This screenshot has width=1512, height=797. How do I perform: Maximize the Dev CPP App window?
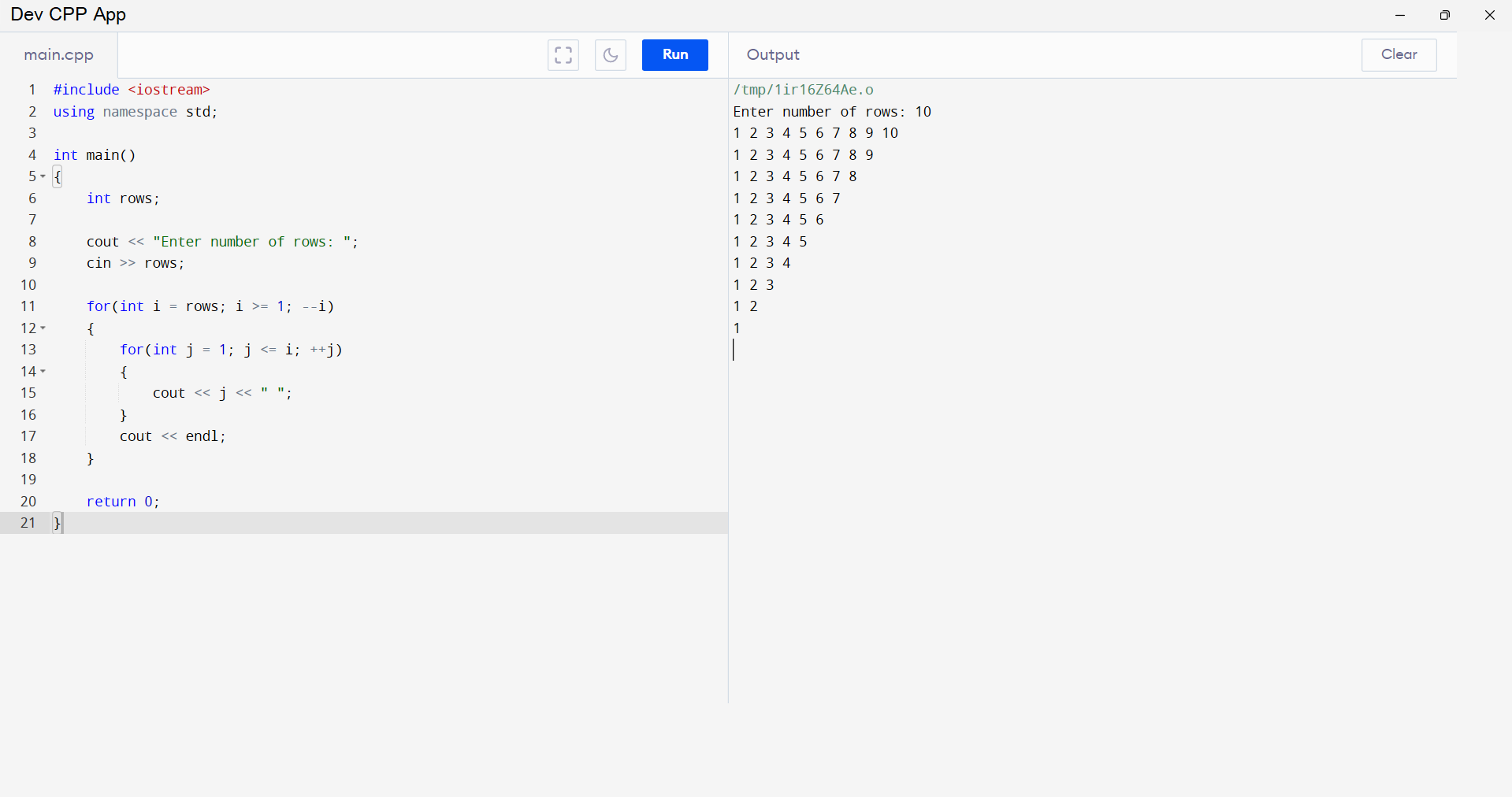click(x=1445, y=15)
